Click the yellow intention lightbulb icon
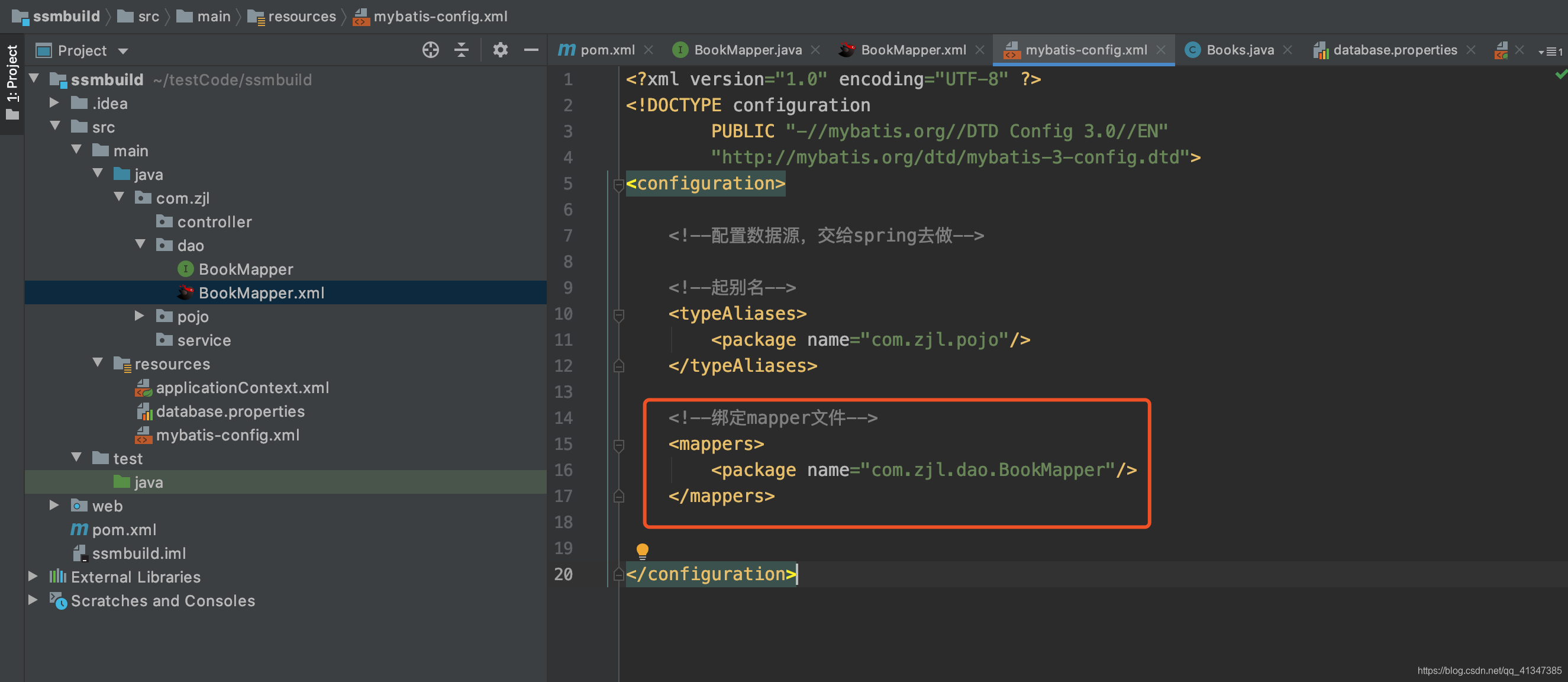The height and width of the screenshot is (682, 1568). coord(642,552)
